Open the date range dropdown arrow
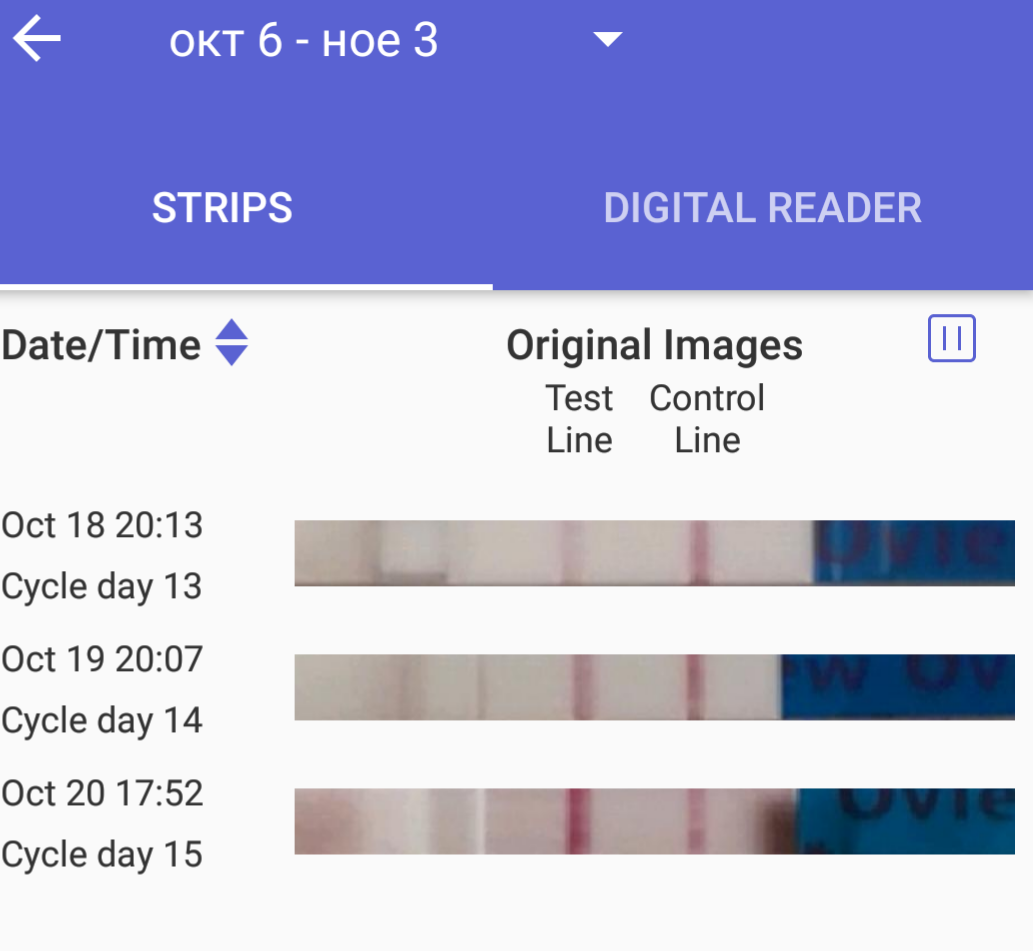Viewport: 1033px width, 951px height. point(607,40)
